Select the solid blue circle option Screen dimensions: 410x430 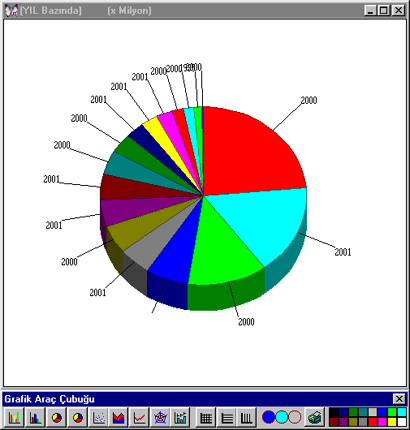point(269,417)
